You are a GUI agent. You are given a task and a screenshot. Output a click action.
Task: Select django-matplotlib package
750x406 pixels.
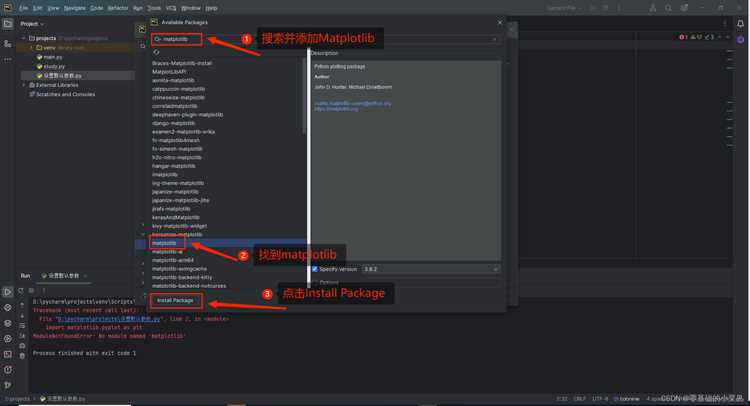(x=174, y=123)
